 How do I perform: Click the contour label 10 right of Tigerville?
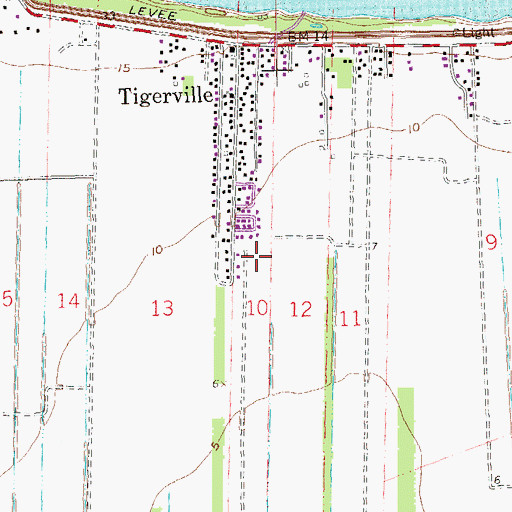pos(414,127)
